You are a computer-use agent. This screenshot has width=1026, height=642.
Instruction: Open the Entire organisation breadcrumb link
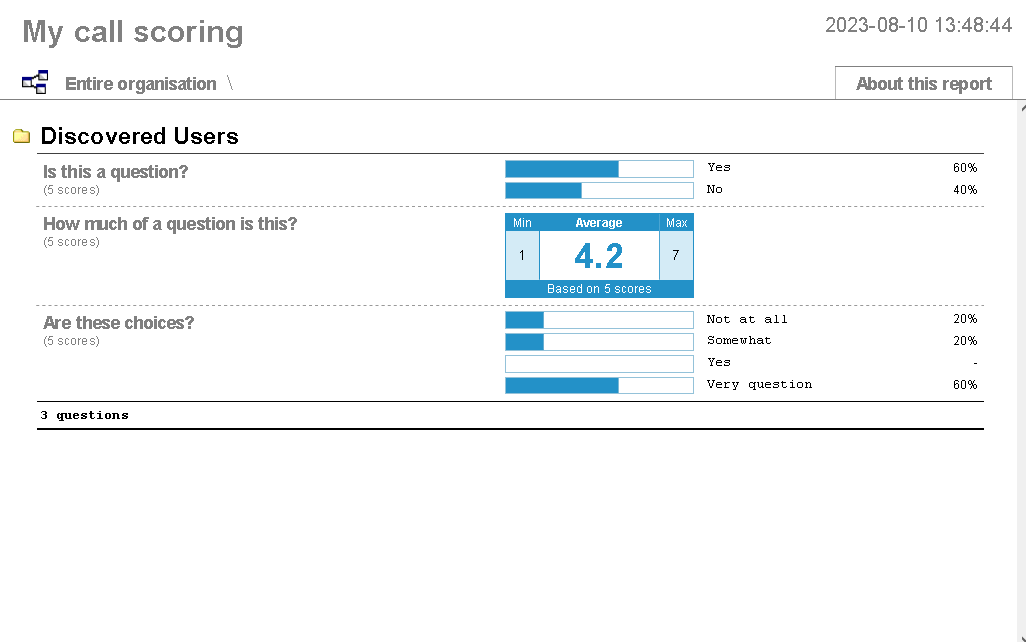point(140,83)
